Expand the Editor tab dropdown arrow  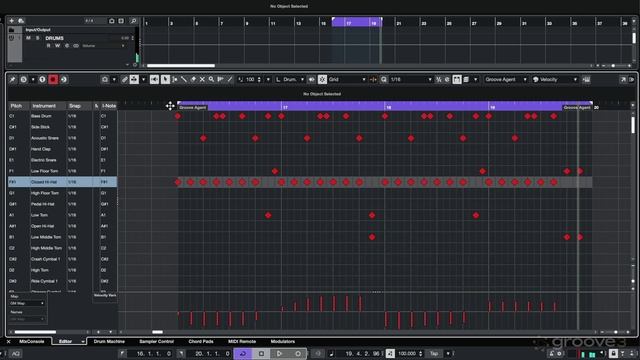click(x=83, y=342)
